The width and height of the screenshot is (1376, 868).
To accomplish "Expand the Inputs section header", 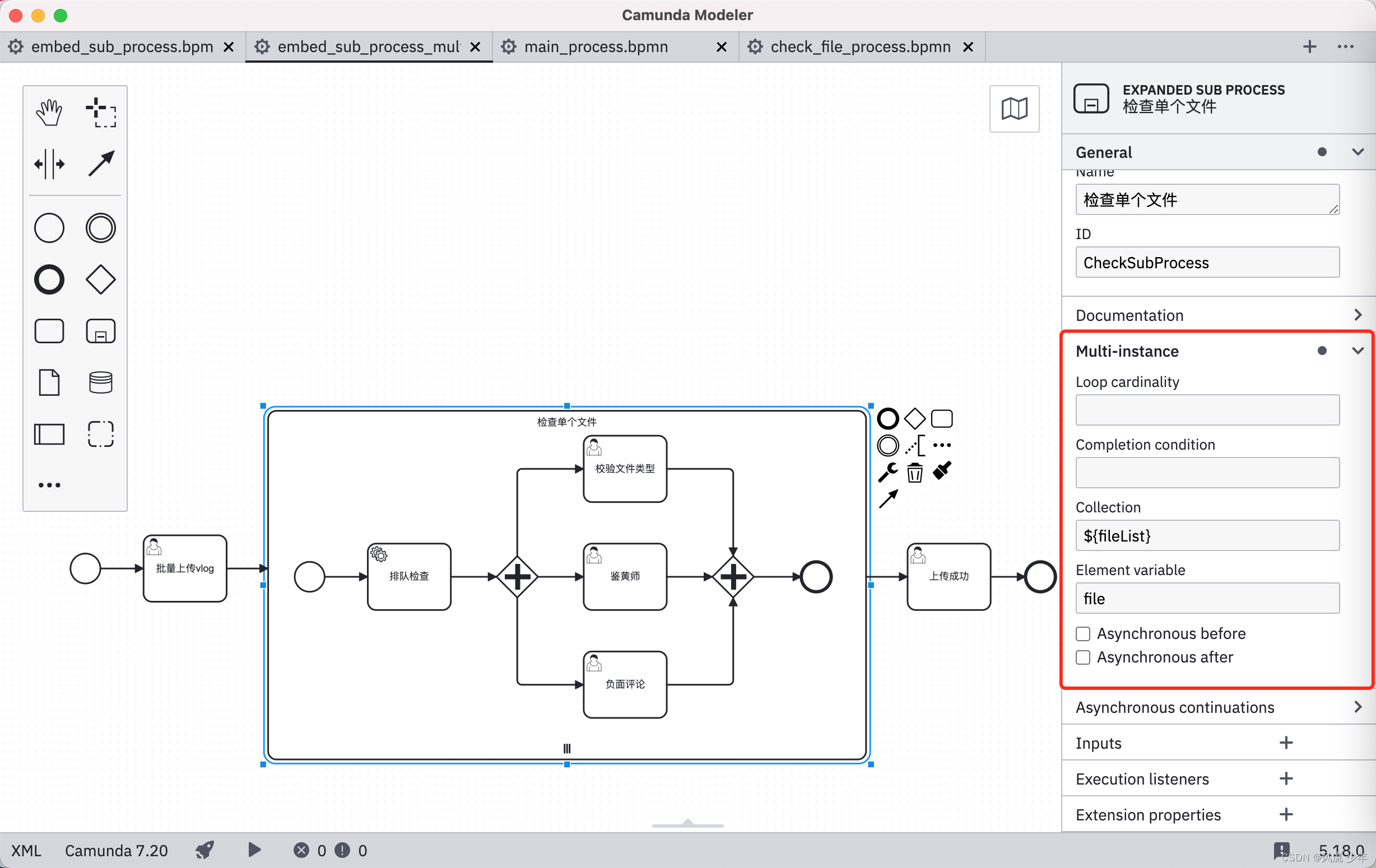I will click(1098, 743).
